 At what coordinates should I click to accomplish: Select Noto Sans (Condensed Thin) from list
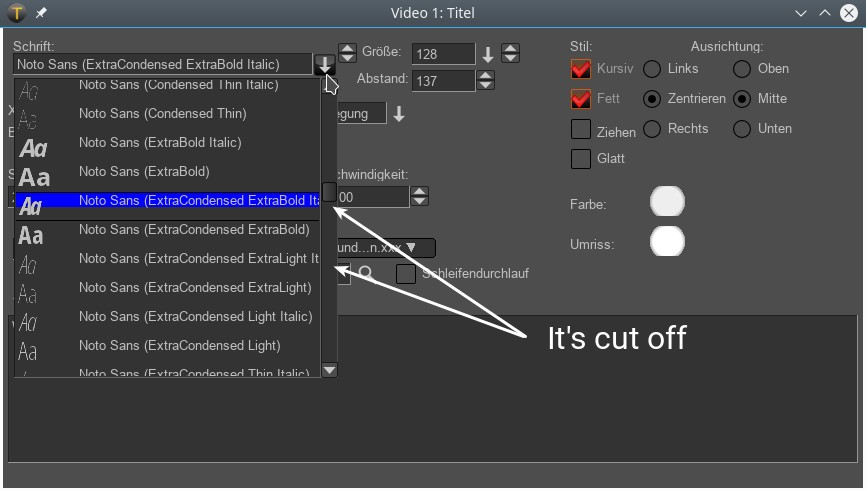pyautogui.click(x=162, y=114)
